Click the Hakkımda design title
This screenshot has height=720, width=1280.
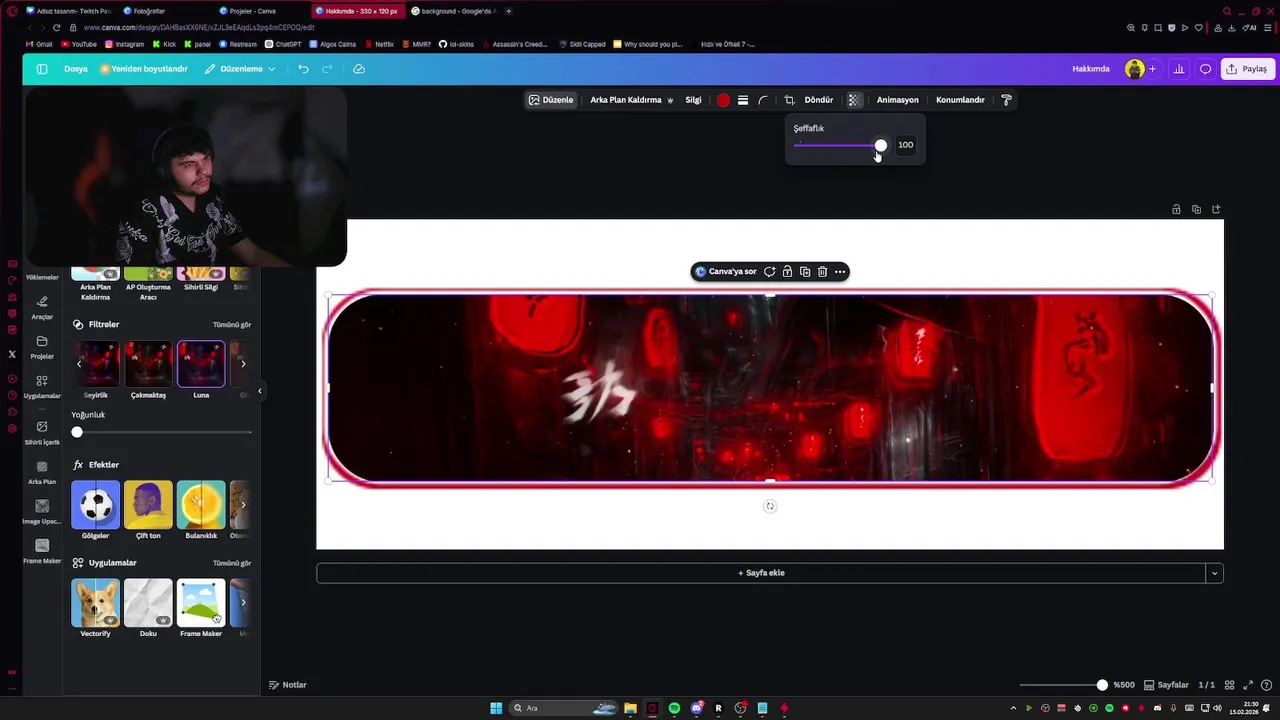(1091, 69)
